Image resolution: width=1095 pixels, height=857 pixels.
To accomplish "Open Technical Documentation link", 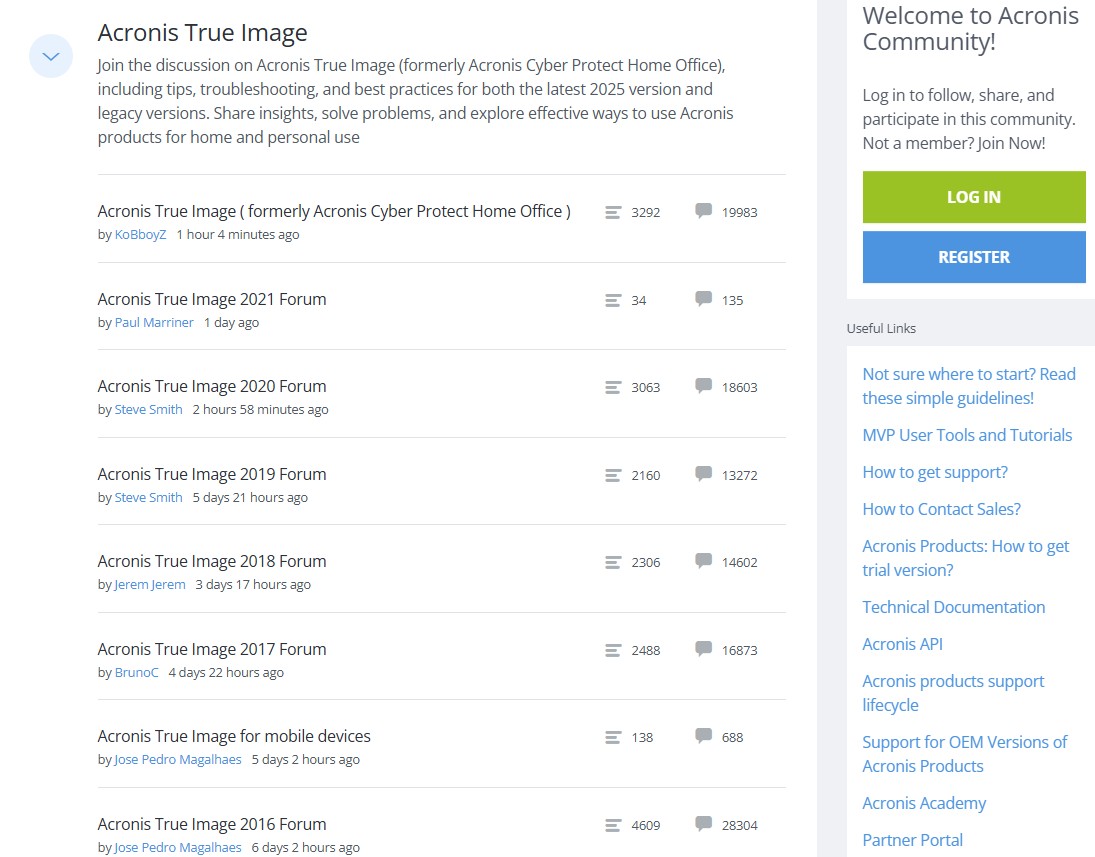I will pos(953,607).
